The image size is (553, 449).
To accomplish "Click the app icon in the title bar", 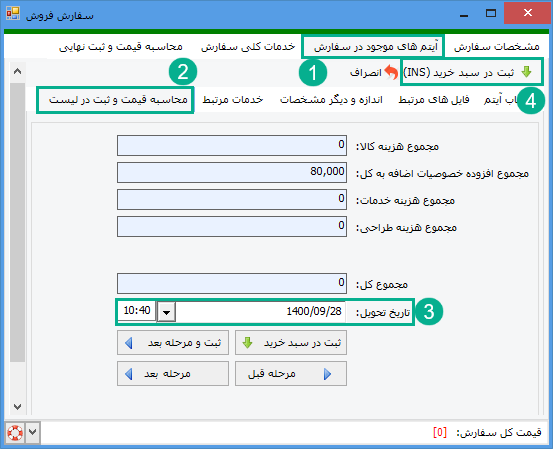I will (x=13, y=13).
